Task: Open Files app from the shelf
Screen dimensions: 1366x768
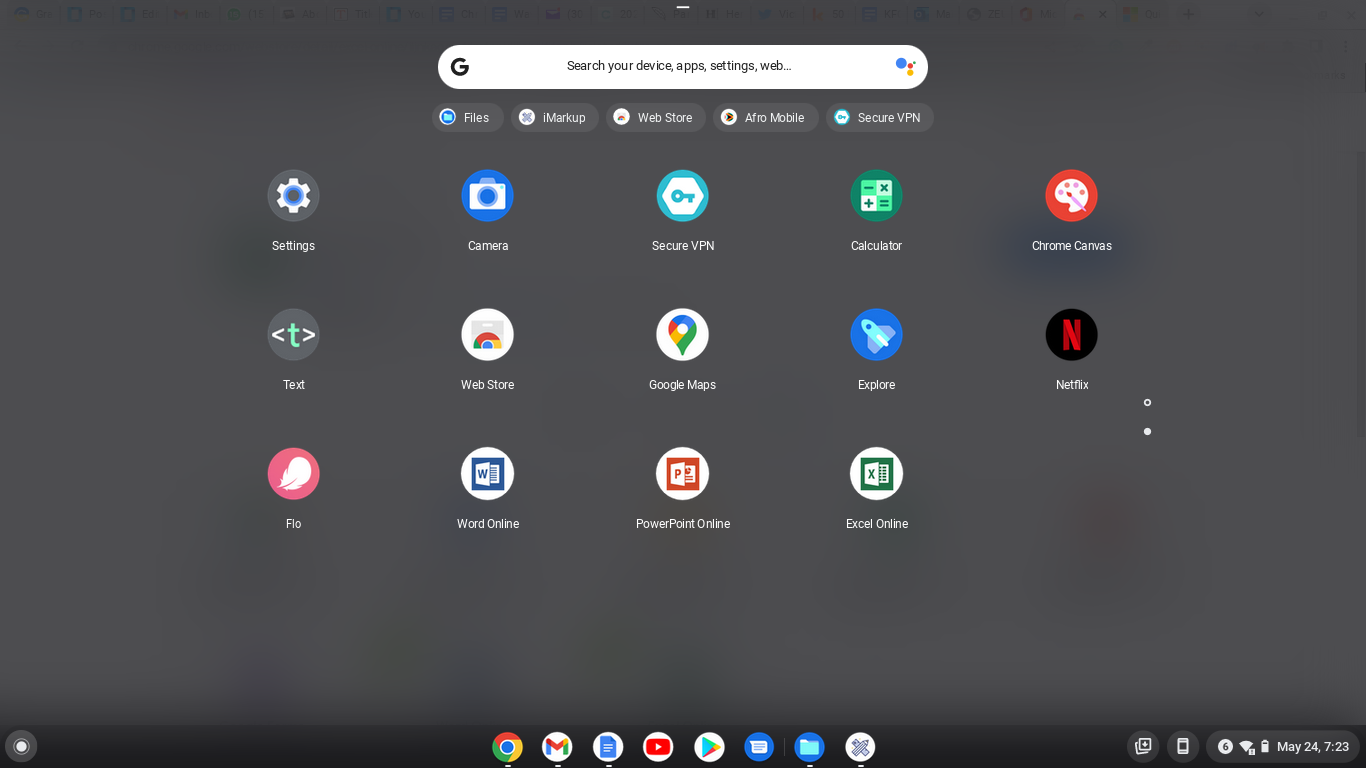Action: 809,747
